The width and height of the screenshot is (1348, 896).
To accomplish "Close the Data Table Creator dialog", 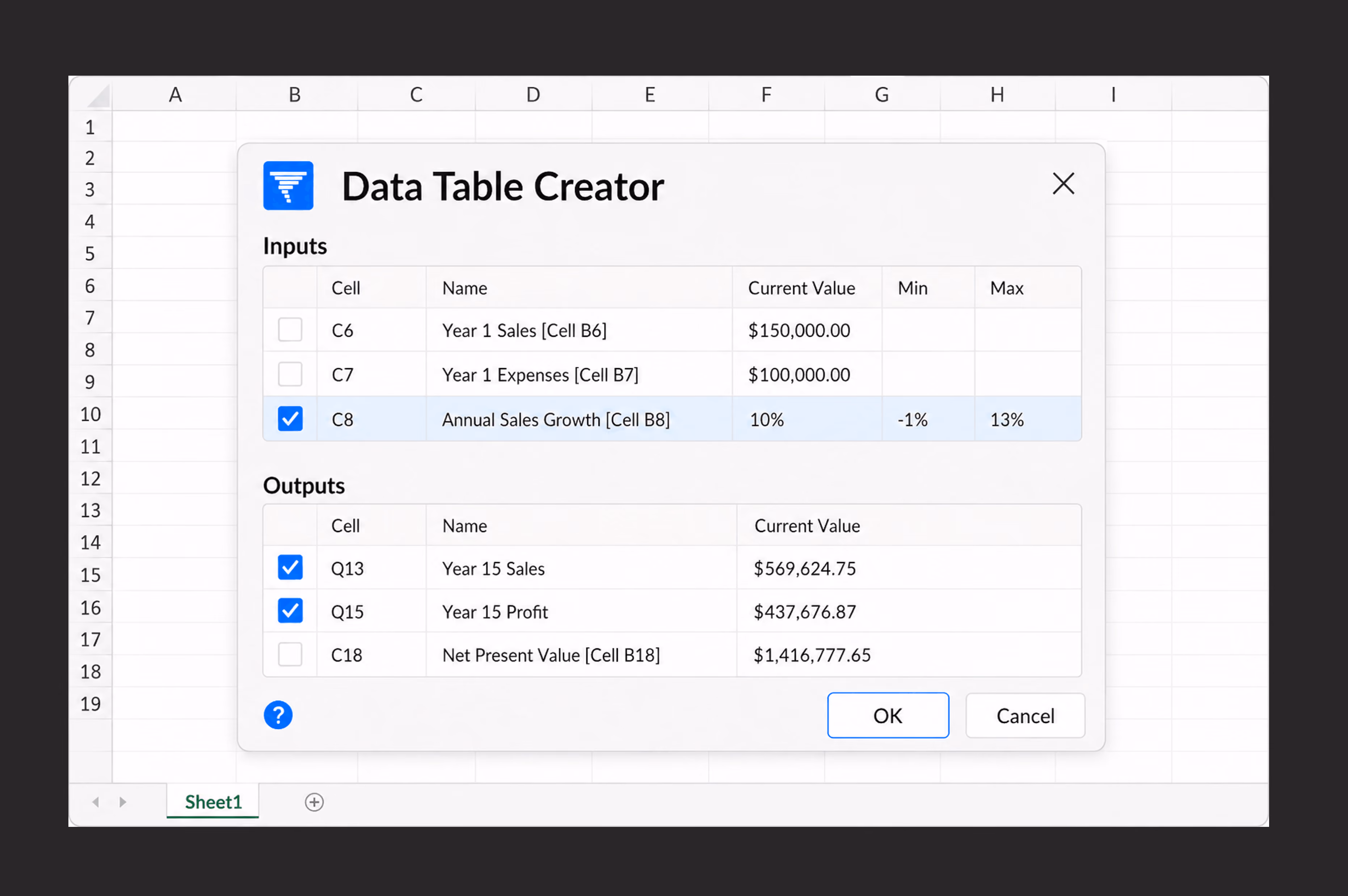I will 1063,184.
